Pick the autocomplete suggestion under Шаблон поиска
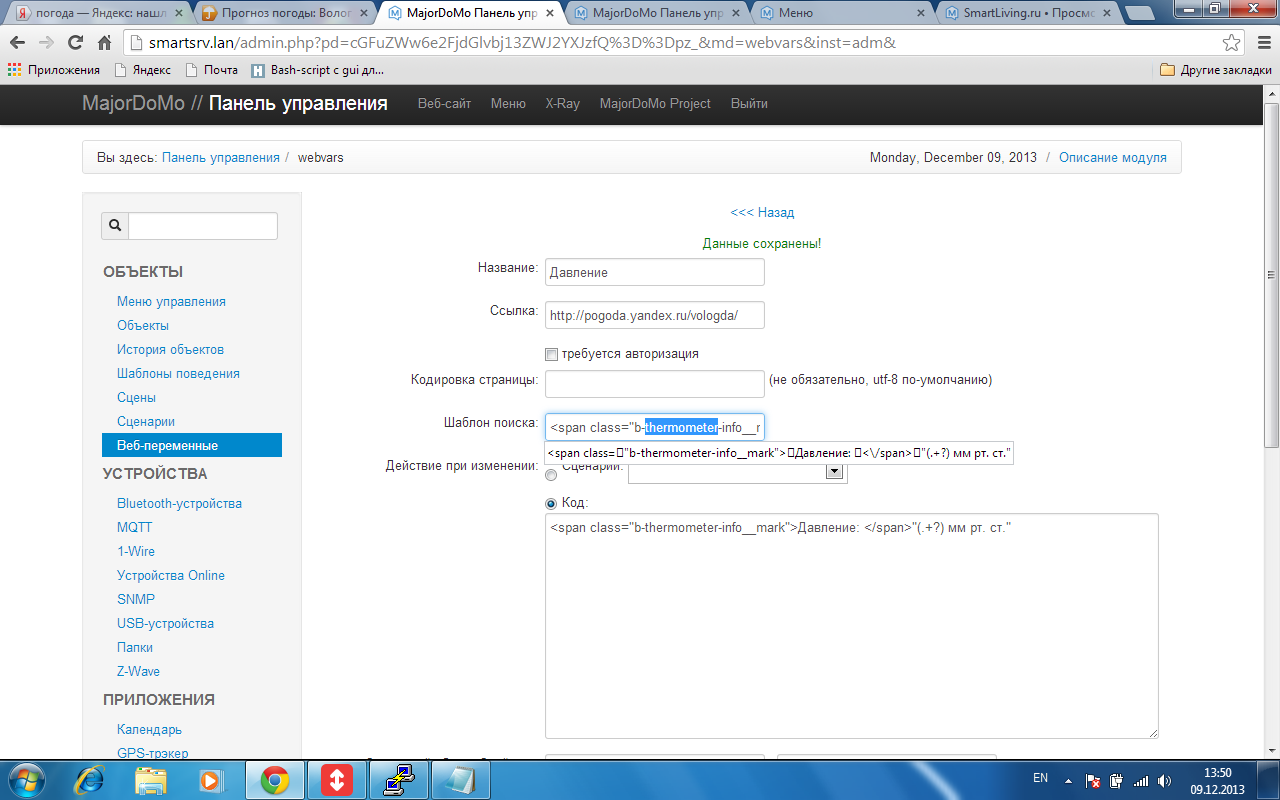Image resolution: width=1280 pixels, height=800 pixels. pos(780,453)
